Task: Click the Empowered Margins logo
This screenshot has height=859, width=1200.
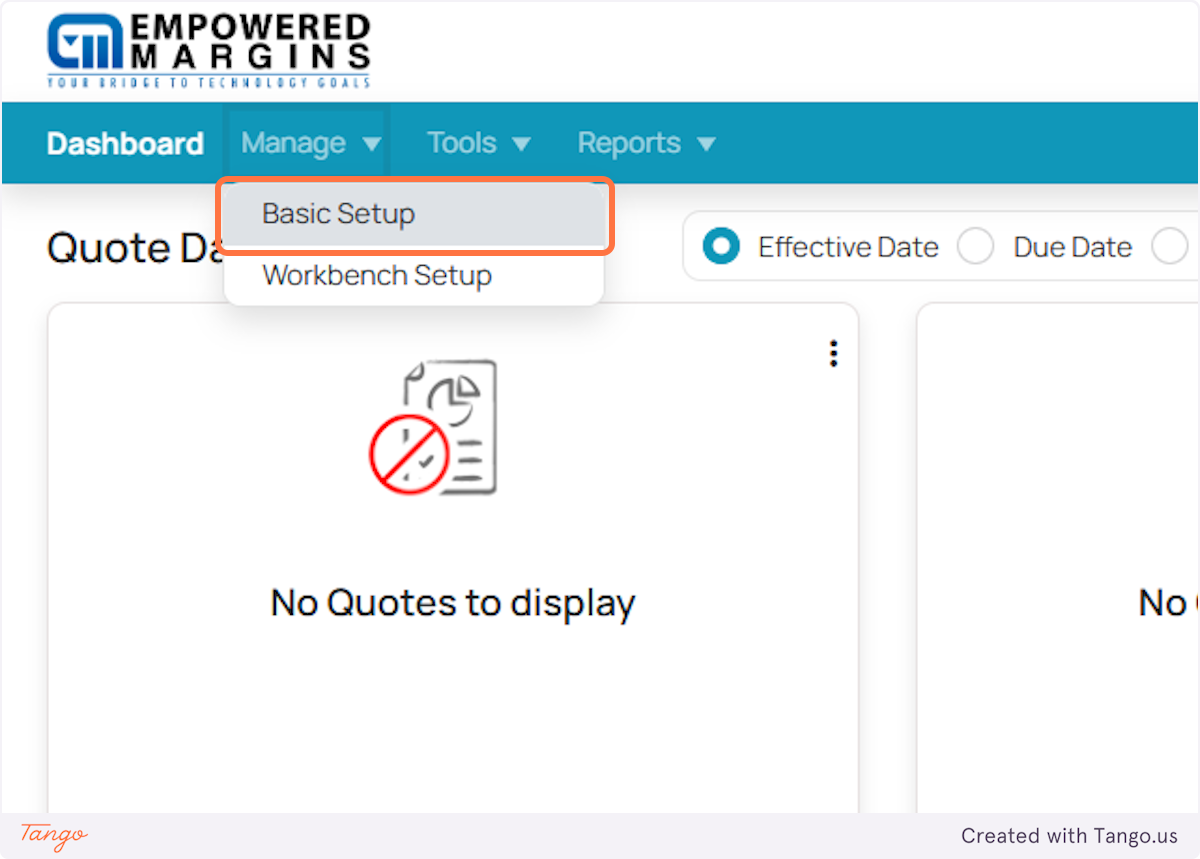Action: pyautogui.click(x=210, y=48)
